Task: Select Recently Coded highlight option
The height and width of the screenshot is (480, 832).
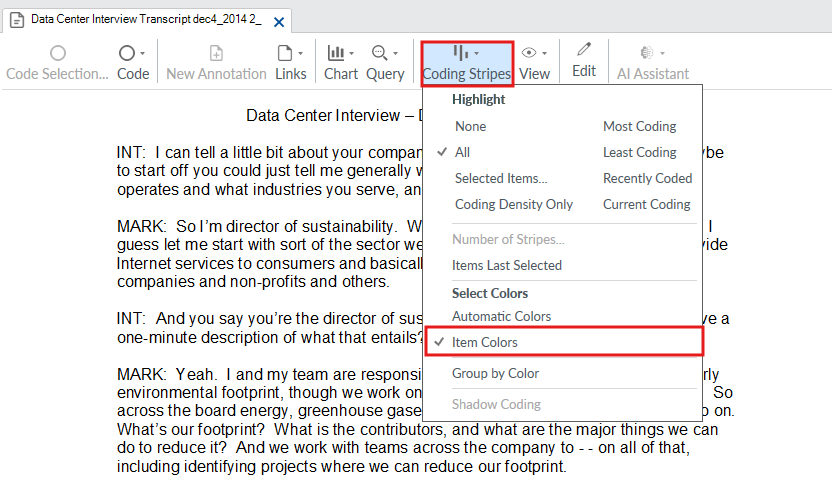Action: point(647,178)
